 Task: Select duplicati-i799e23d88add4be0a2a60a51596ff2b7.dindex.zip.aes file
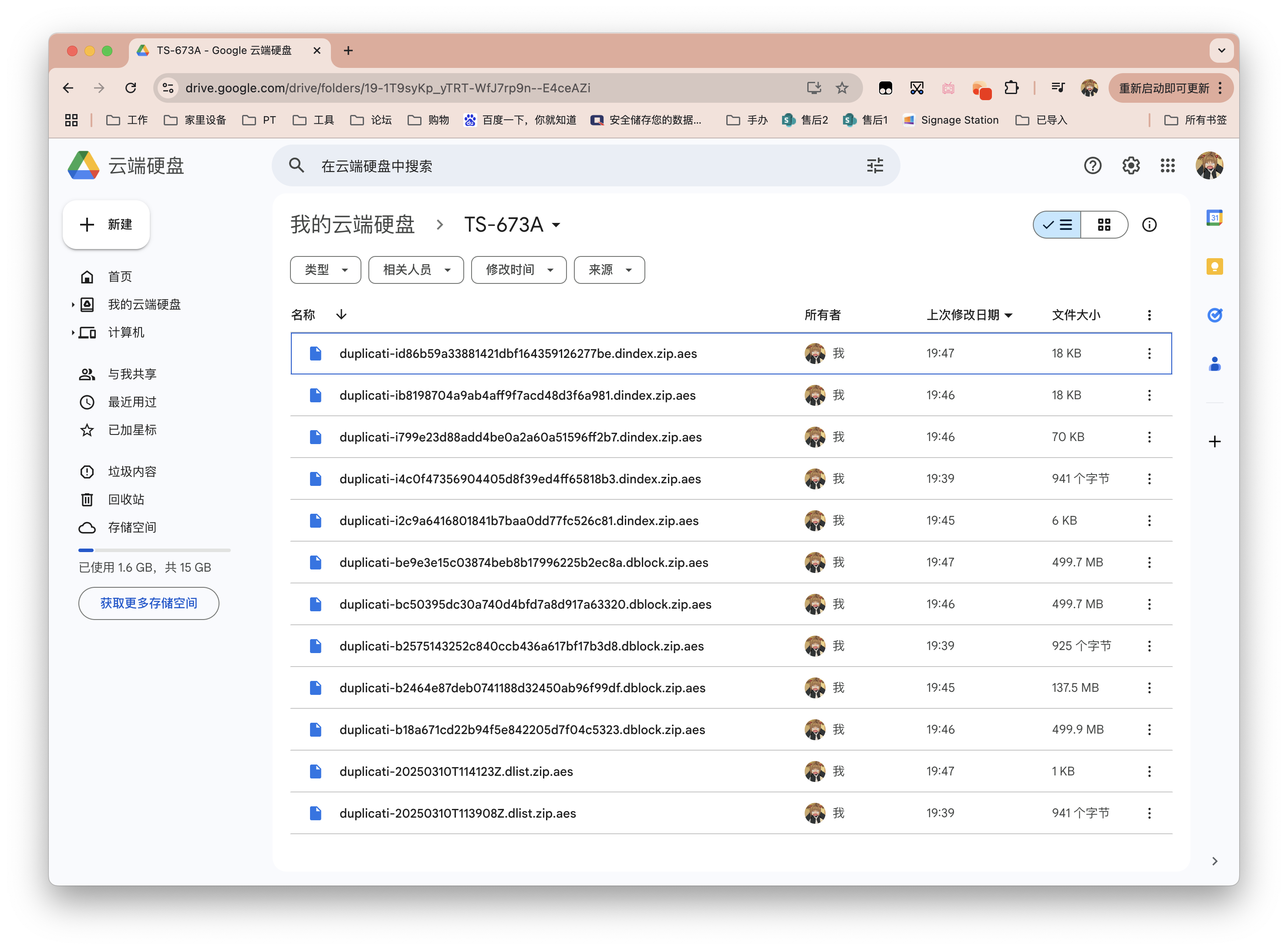731,437
